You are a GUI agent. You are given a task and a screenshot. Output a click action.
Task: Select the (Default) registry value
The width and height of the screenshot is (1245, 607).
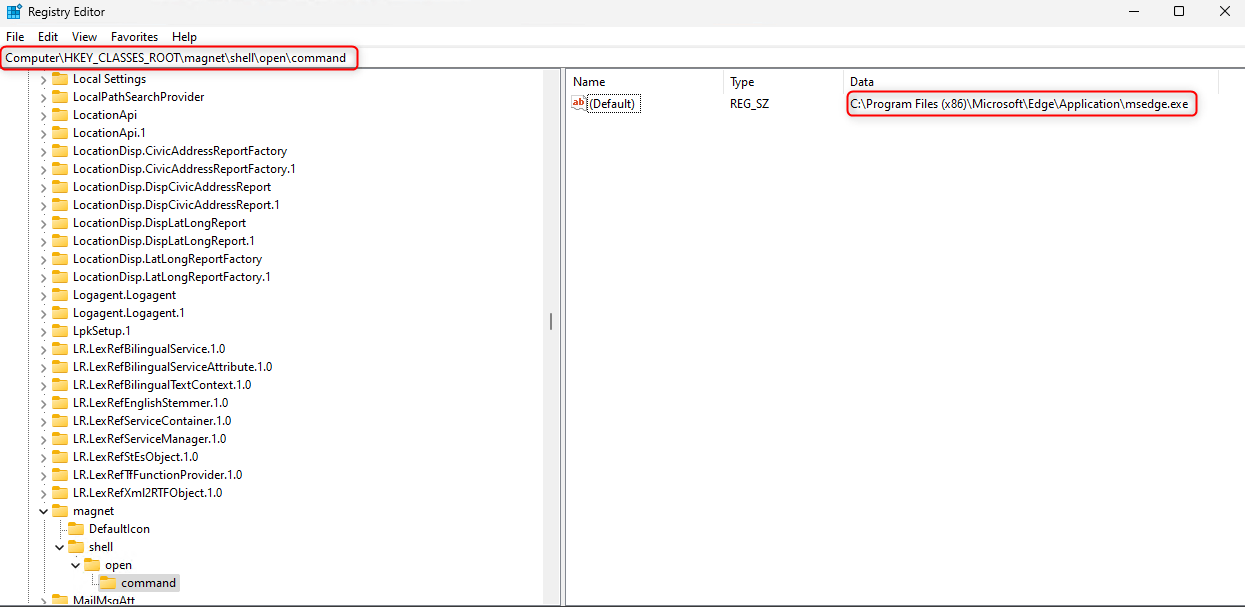coord(612,102)
